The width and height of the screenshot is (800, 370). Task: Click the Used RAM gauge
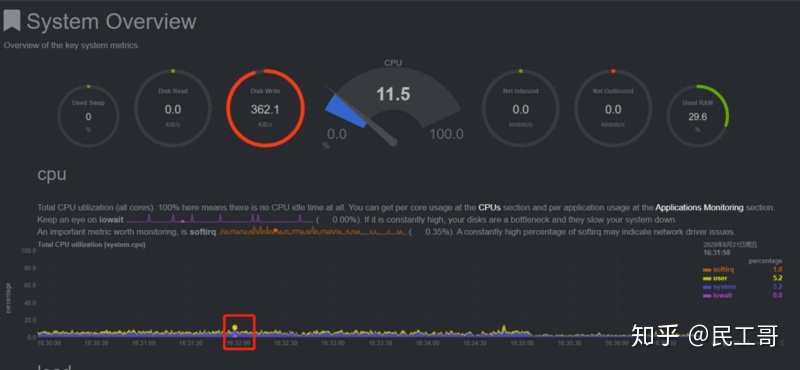pyautogui.click(x=698, y=116)
